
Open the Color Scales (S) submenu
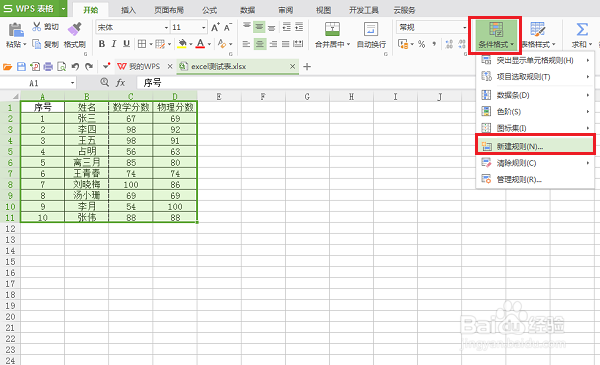pos(535,112)
